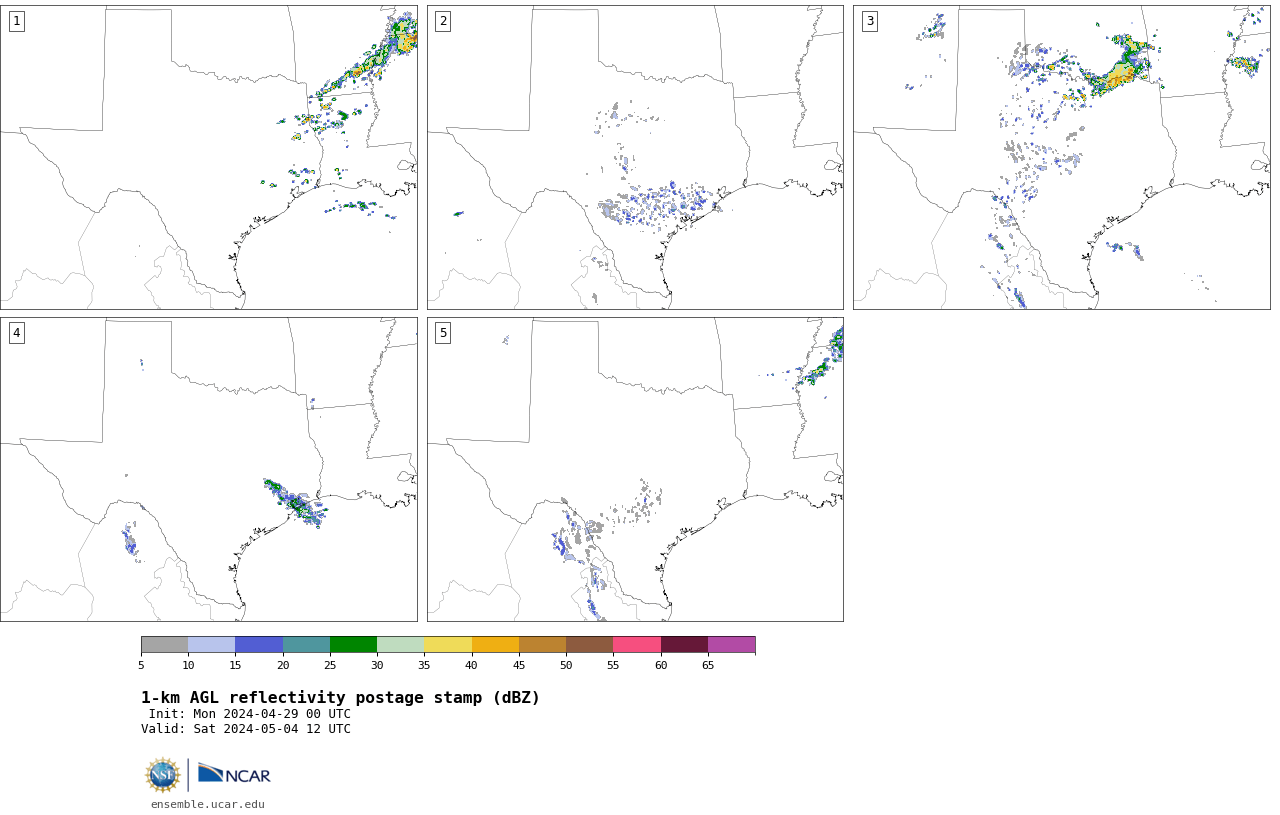Image resolution: width=1280 pixels, height=815 pixels.
Task: Click the panel number label 5
Action: [443, 333]
